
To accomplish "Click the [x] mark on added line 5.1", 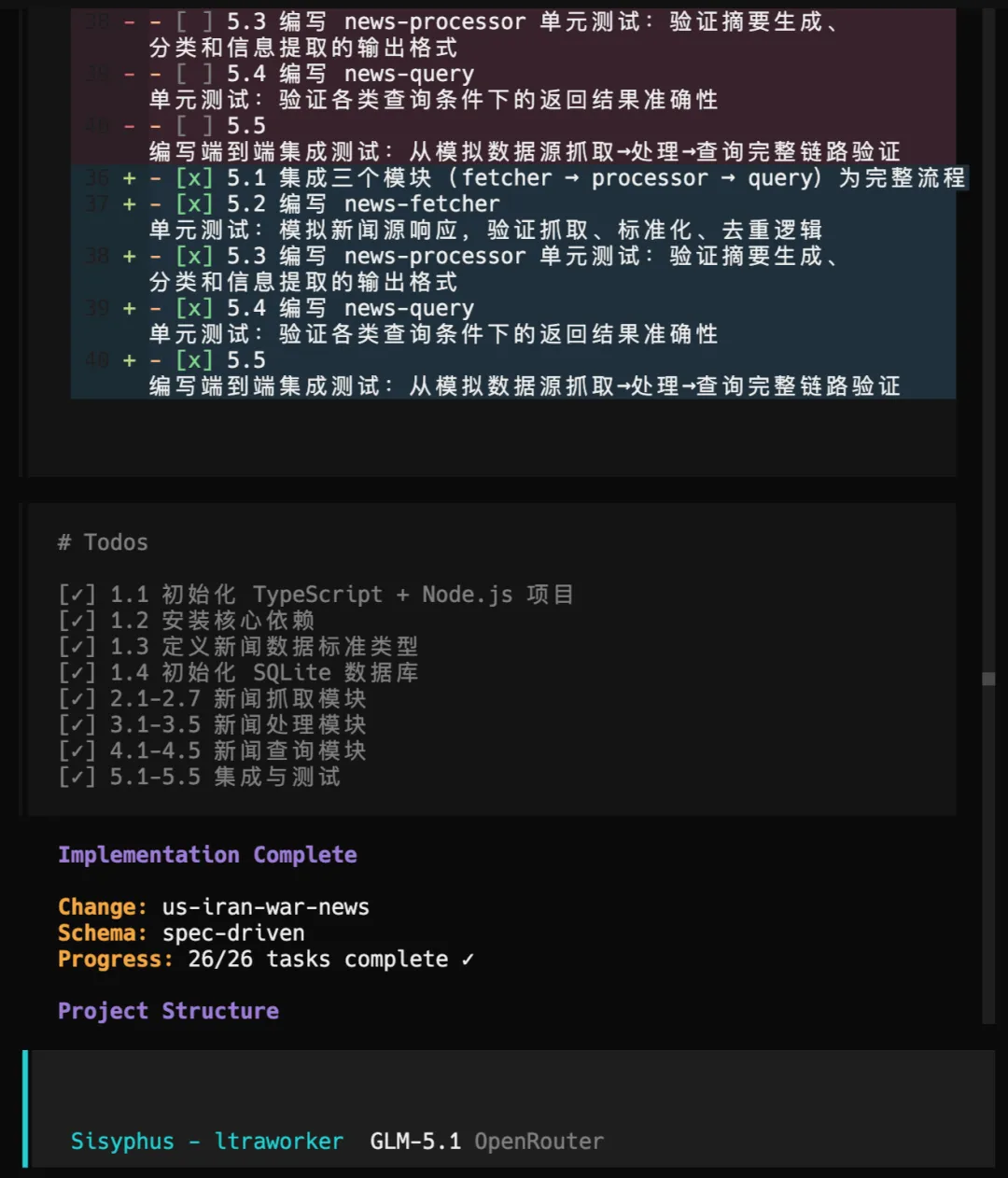I will [194, 178].
